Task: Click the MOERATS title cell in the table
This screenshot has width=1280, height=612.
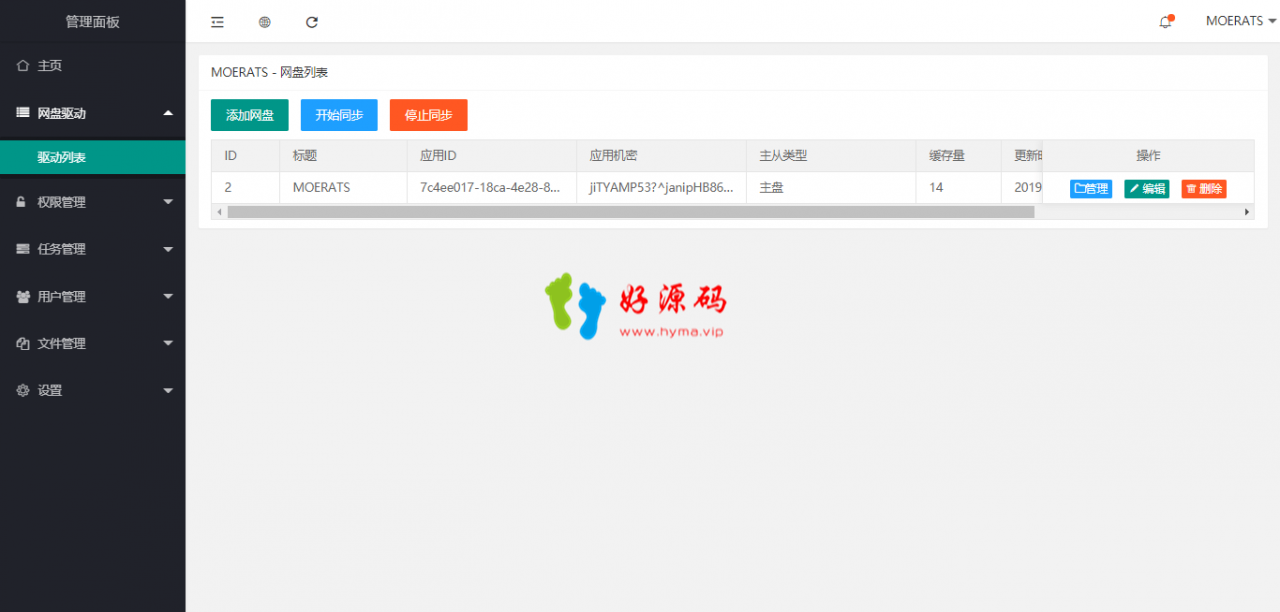Action: (x=343, y=188)
